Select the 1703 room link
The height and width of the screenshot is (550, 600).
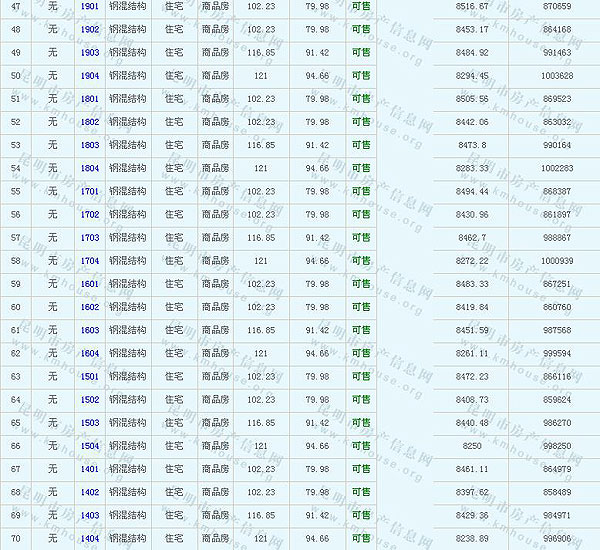90,237
